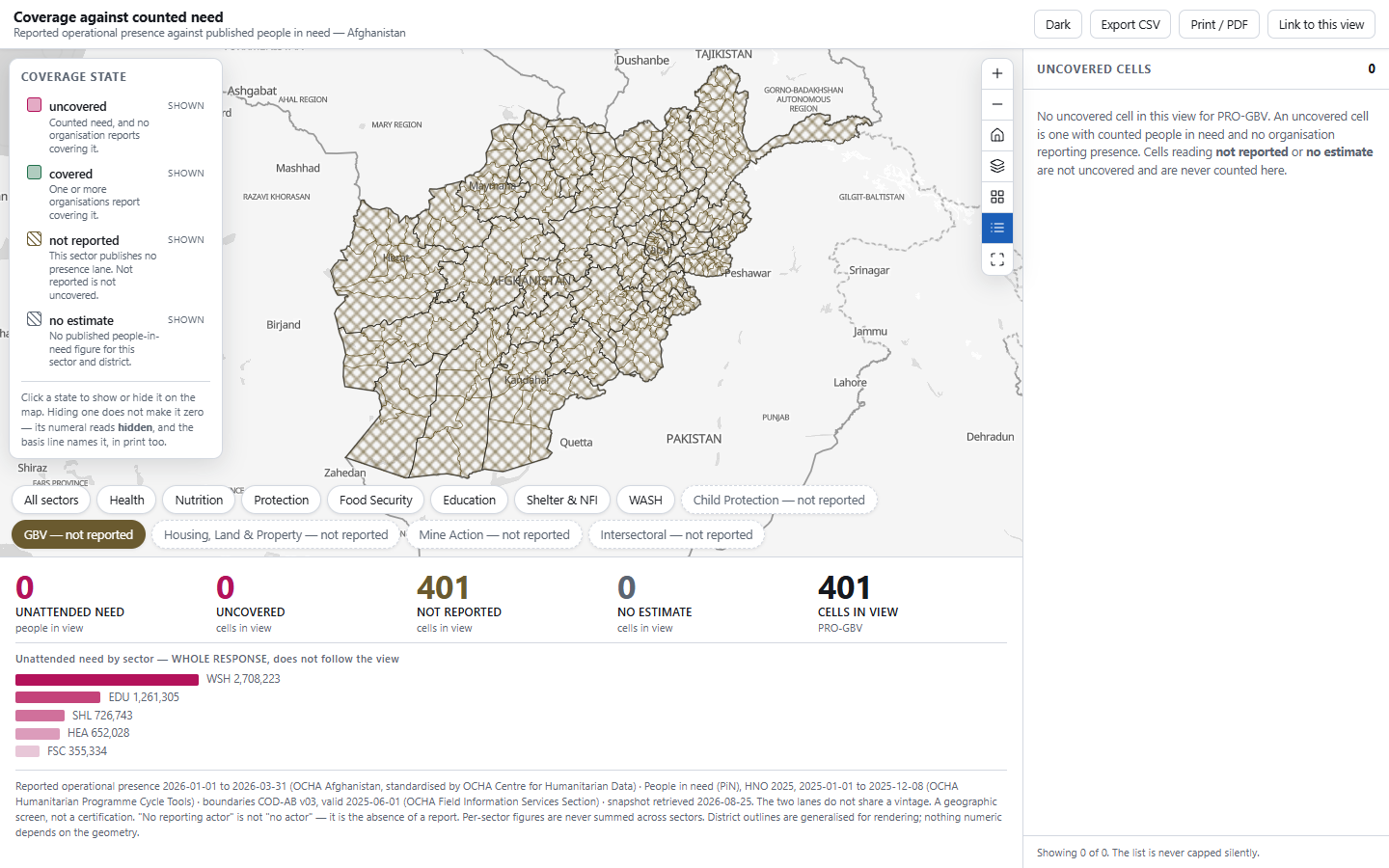1389x868 pixels.
Task: Select Child Protection — not reported chip
Action: [x=779, y=500]
